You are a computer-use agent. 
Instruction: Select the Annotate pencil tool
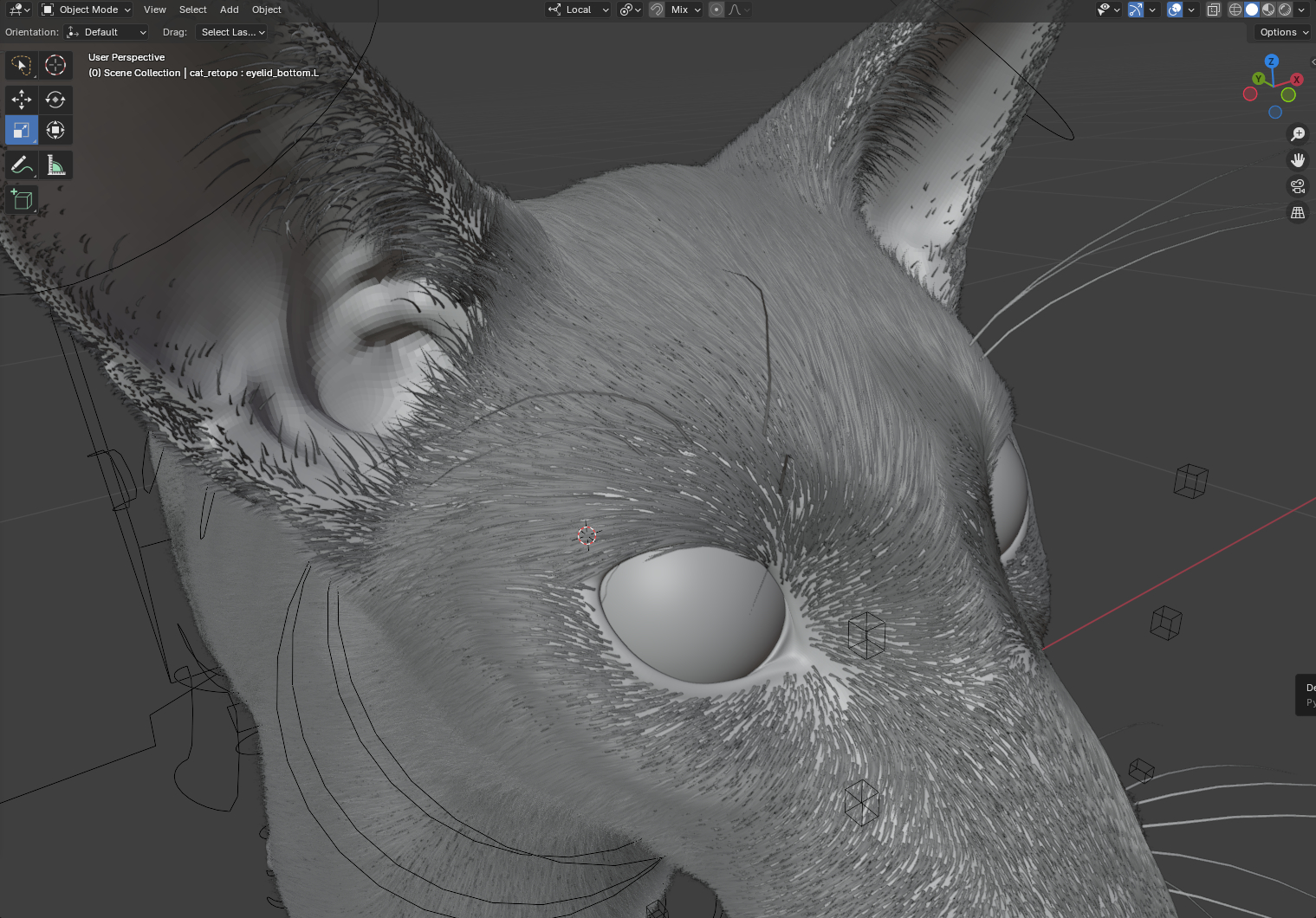(x=22, y=165)
